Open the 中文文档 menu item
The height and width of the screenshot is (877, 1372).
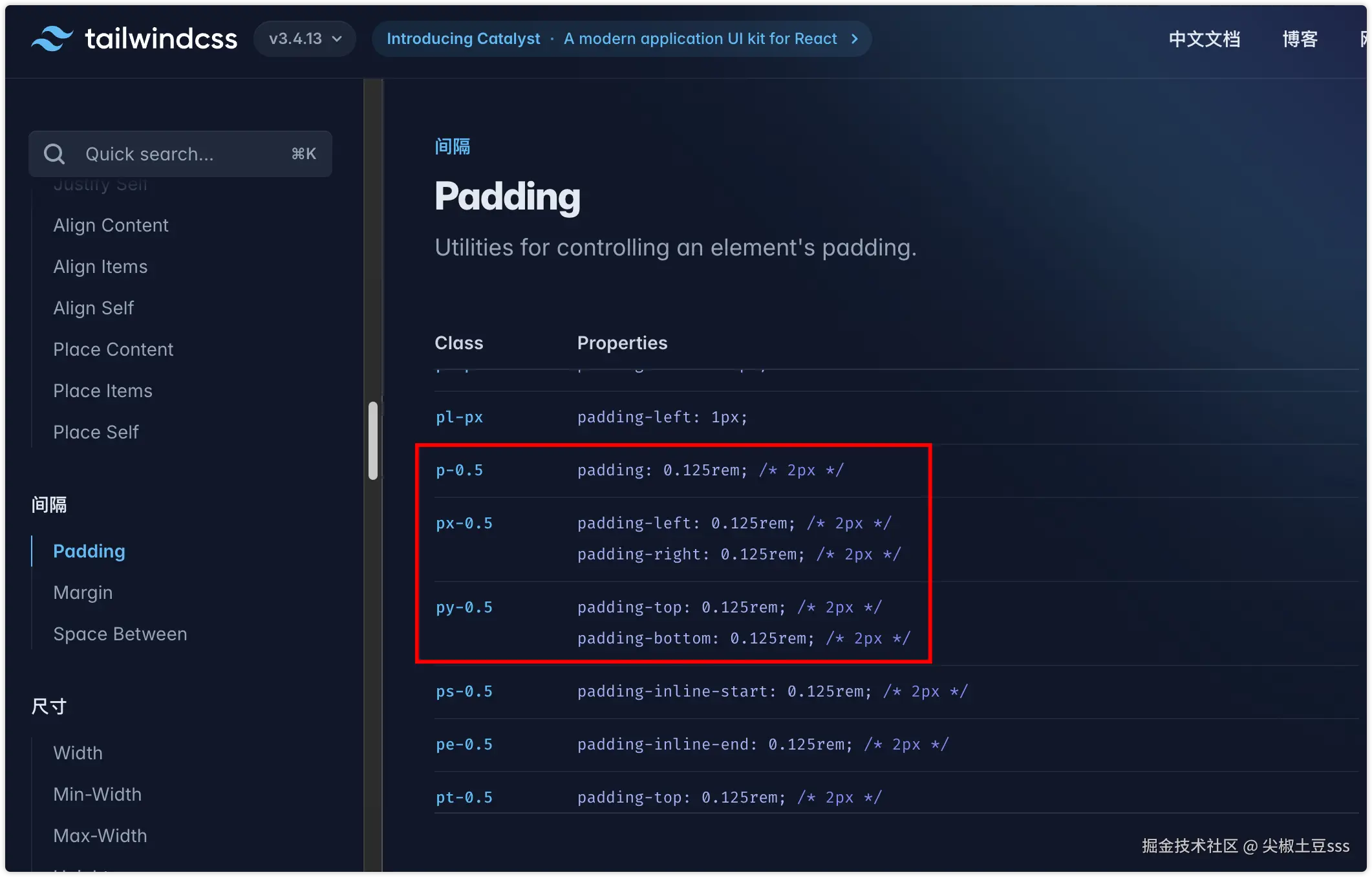tap(1204, 39)
